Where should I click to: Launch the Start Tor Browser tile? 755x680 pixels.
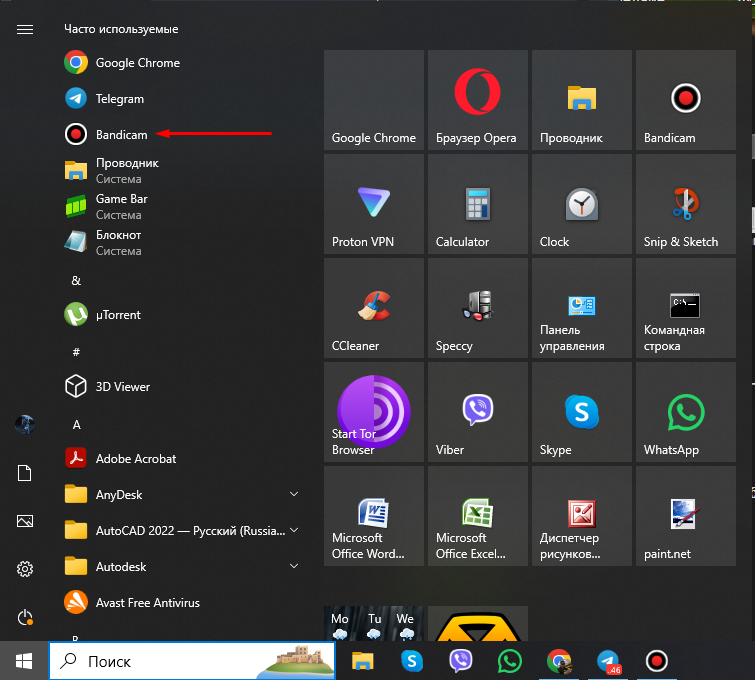point(374,412)
